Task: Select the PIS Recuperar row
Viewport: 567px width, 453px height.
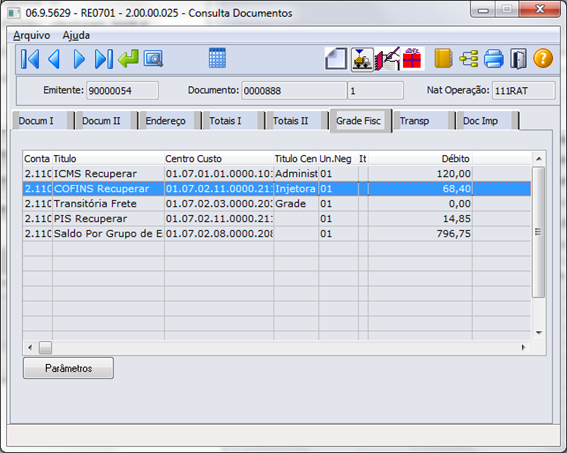Action: [277, 219]
